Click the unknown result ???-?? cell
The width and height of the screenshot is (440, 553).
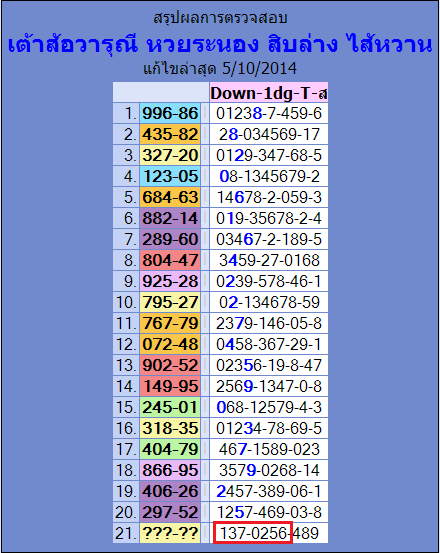tap(170, 533)
